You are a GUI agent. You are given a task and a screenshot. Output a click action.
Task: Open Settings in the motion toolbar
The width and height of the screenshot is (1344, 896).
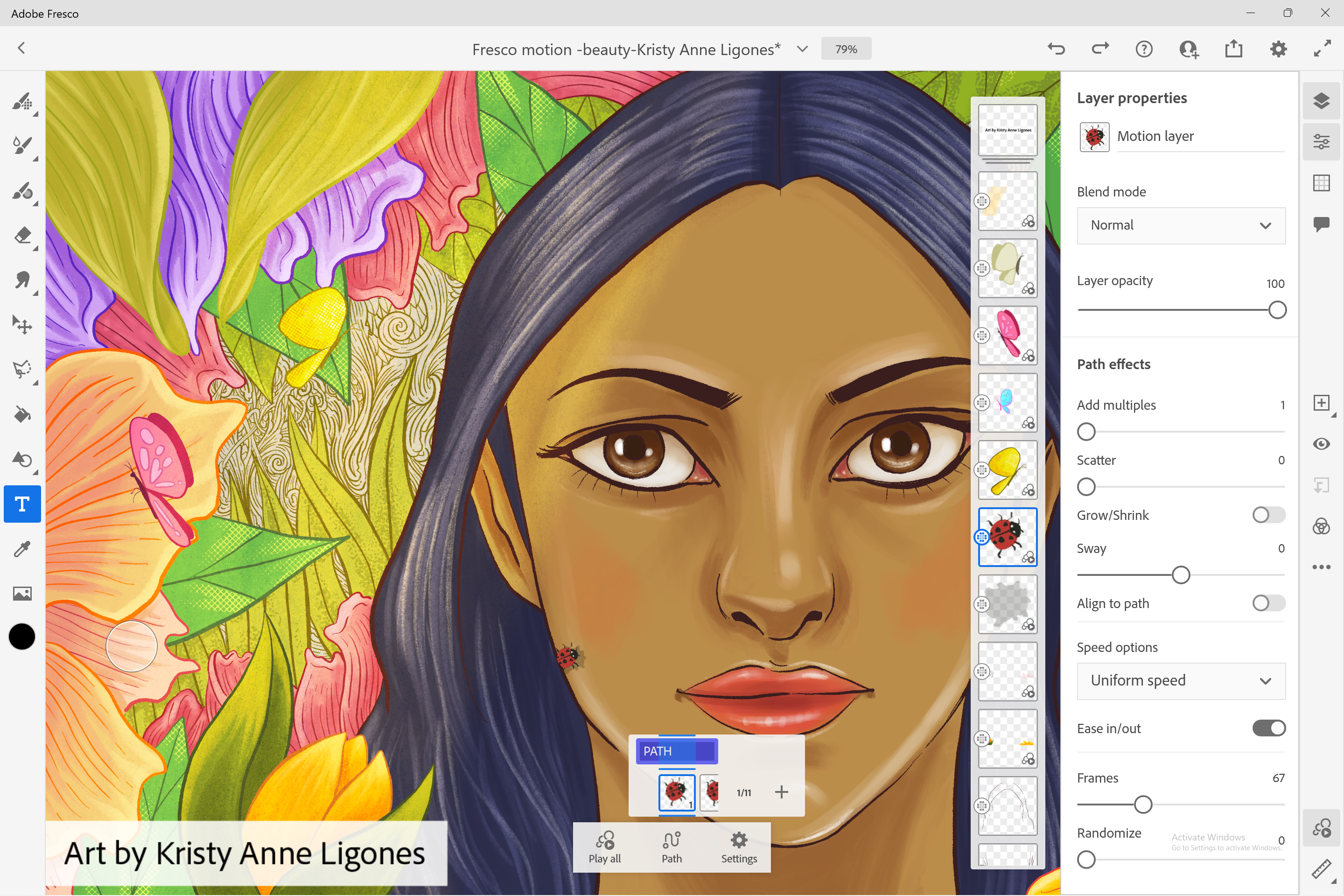(738, 847)
